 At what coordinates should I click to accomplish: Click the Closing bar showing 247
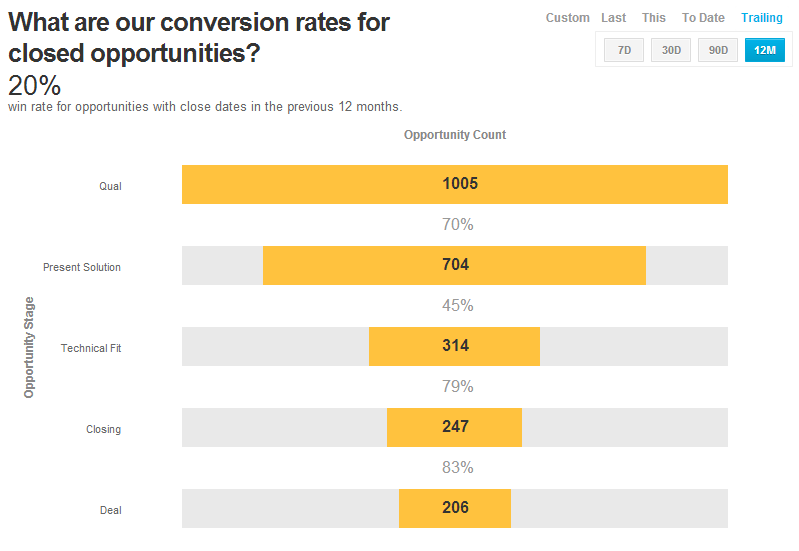point(455,427)
